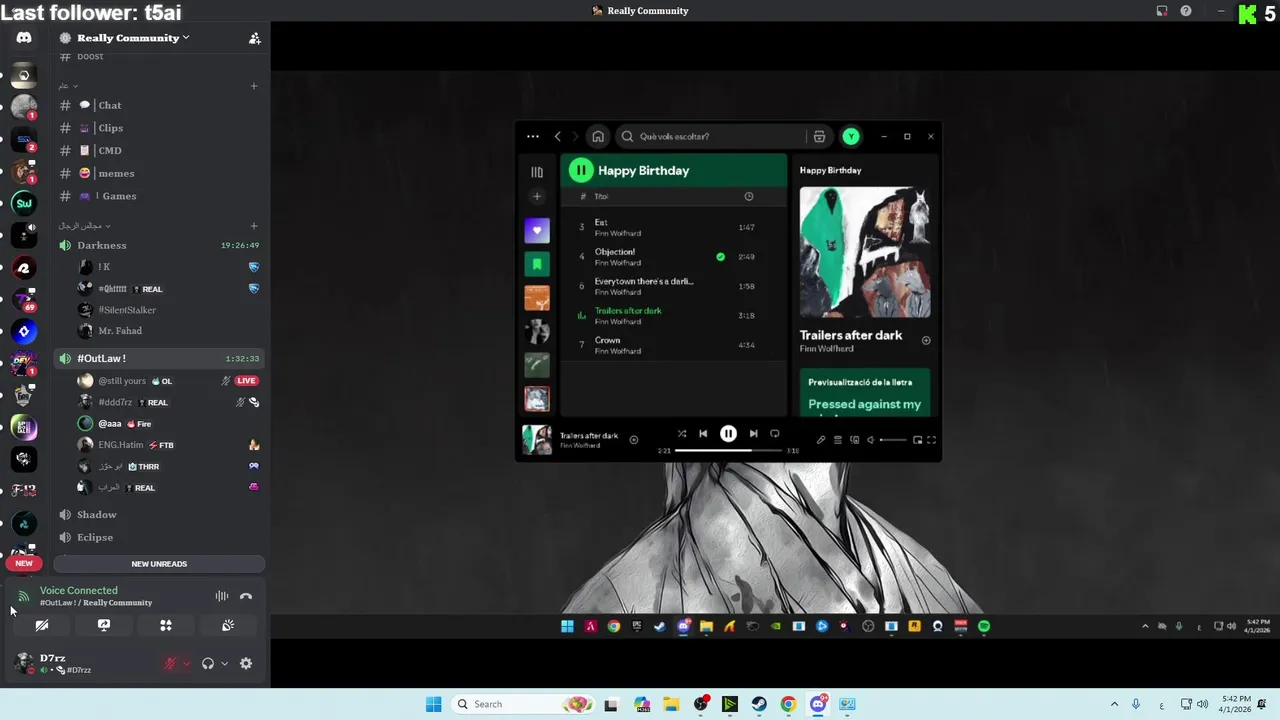This screenshot has height=720, width=1280.
Task: Start an activity with the four-shapes icon
Action: click(166, 625)
